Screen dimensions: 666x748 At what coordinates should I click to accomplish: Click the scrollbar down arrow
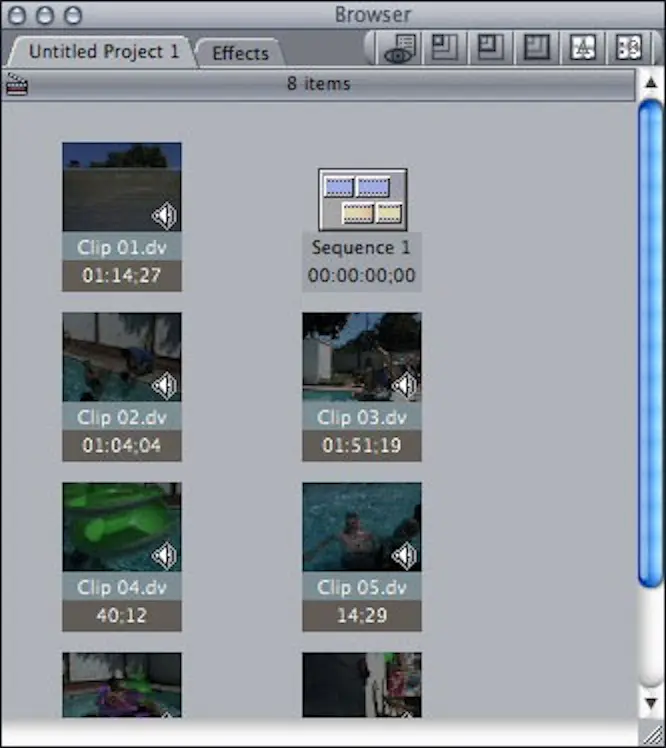[x=651, y=703]
